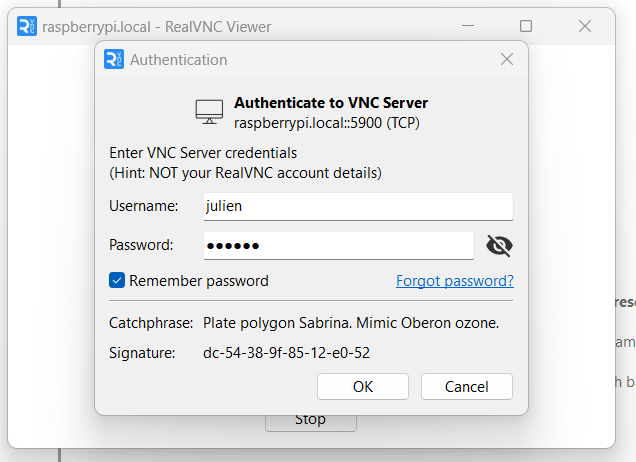
Task: Click the RealVNC logo in the Viewer title bar
Action: (x=27, y=27)
